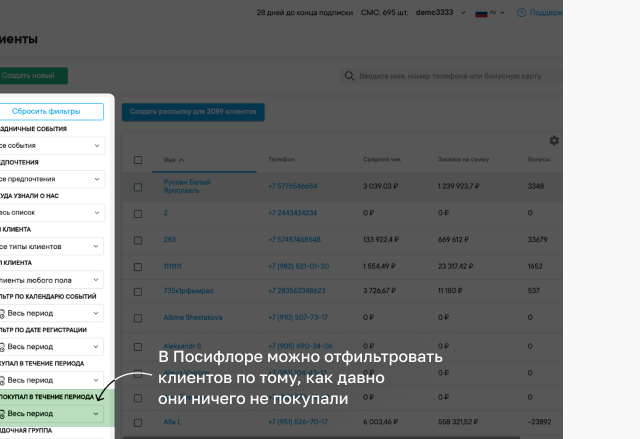Open the Поддержка link

(x=546, y=13)
